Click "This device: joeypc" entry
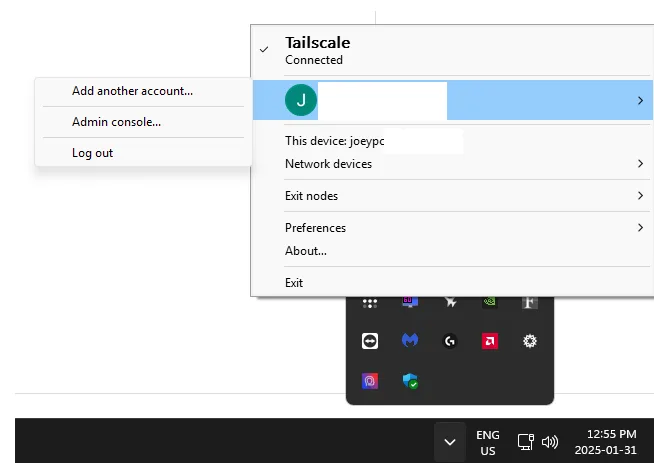 tap(452, 141)
